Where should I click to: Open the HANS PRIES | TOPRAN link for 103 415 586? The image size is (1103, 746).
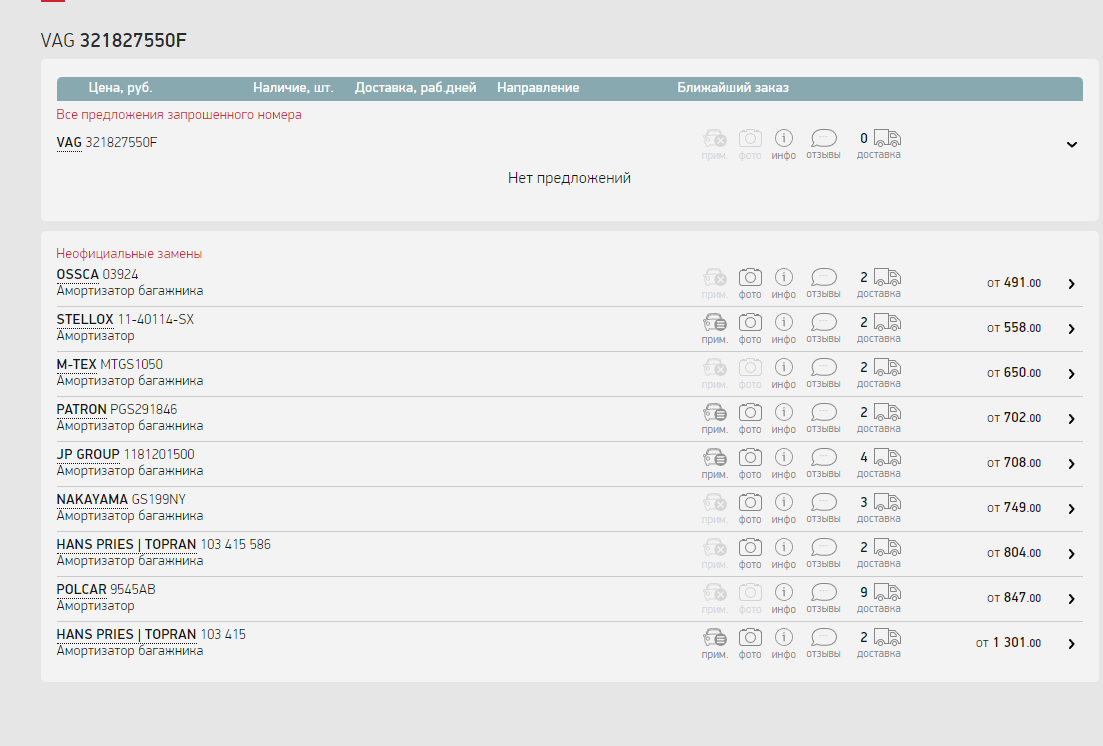click(127, 545)
